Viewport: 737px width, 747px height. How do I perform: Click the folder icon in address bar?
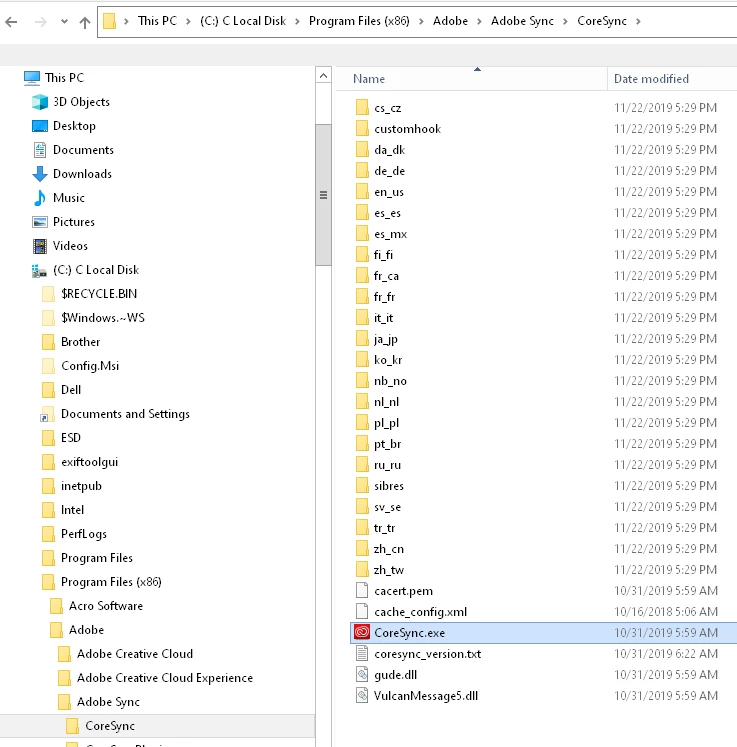click(110, 21)
